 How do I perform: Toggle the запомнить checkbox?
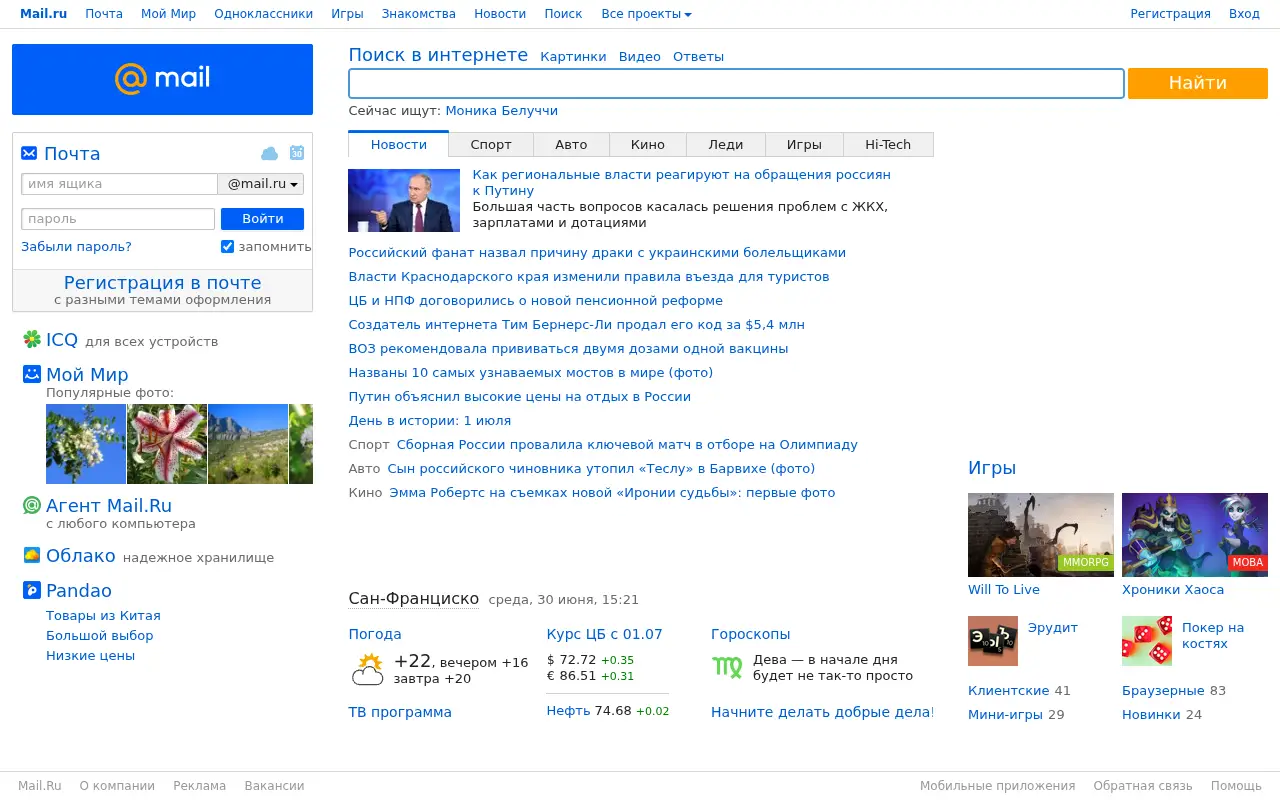227,247
